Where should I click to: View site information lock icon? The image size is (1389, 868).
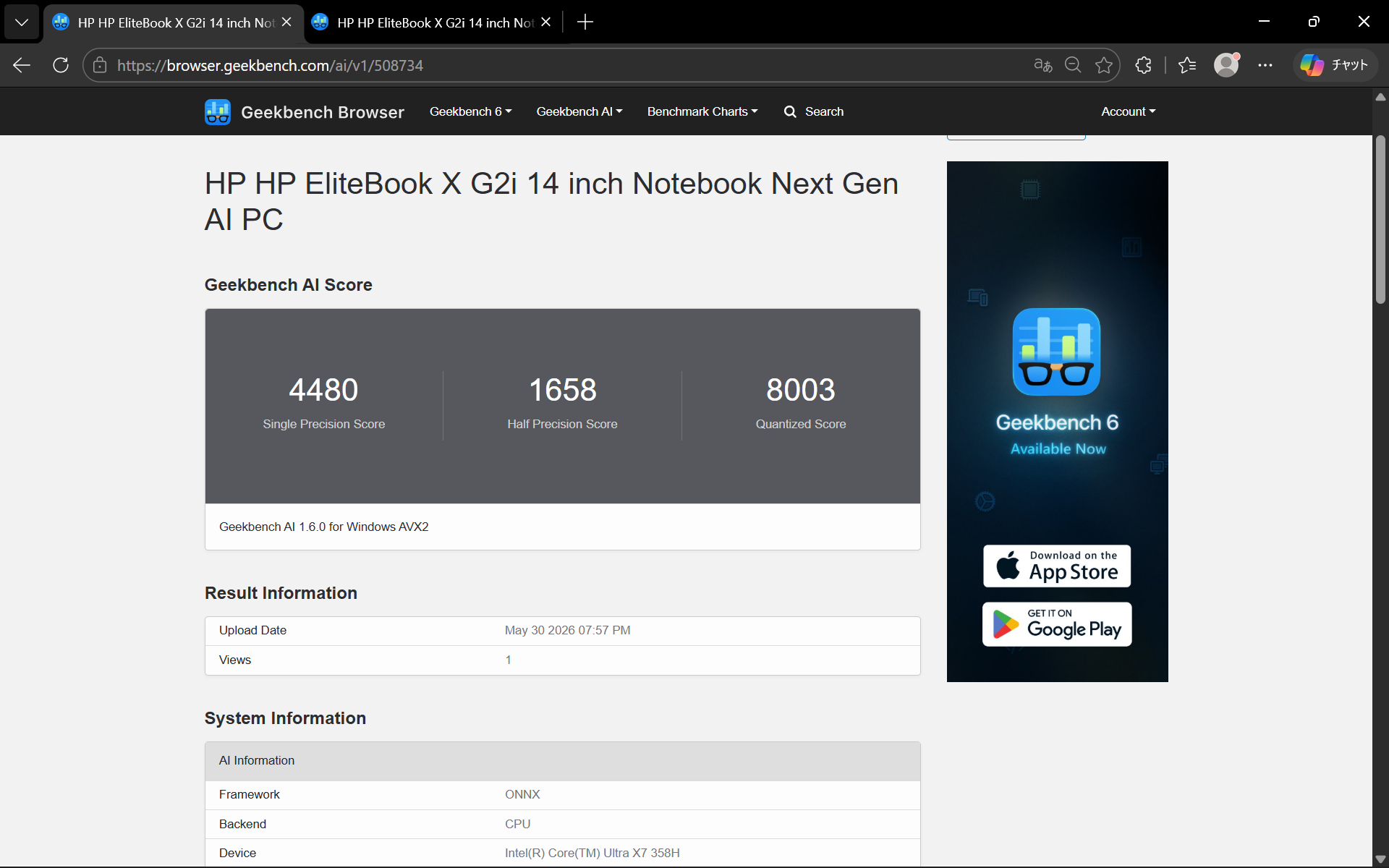pos(100,65)
